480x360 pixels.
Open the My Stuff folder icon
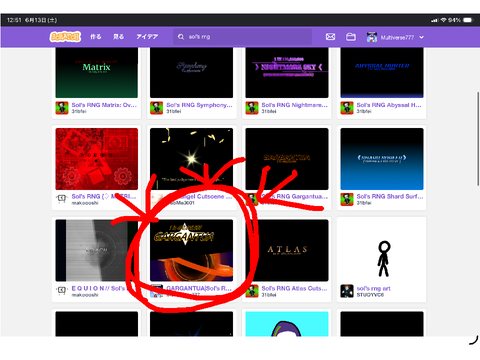(351, 37)
